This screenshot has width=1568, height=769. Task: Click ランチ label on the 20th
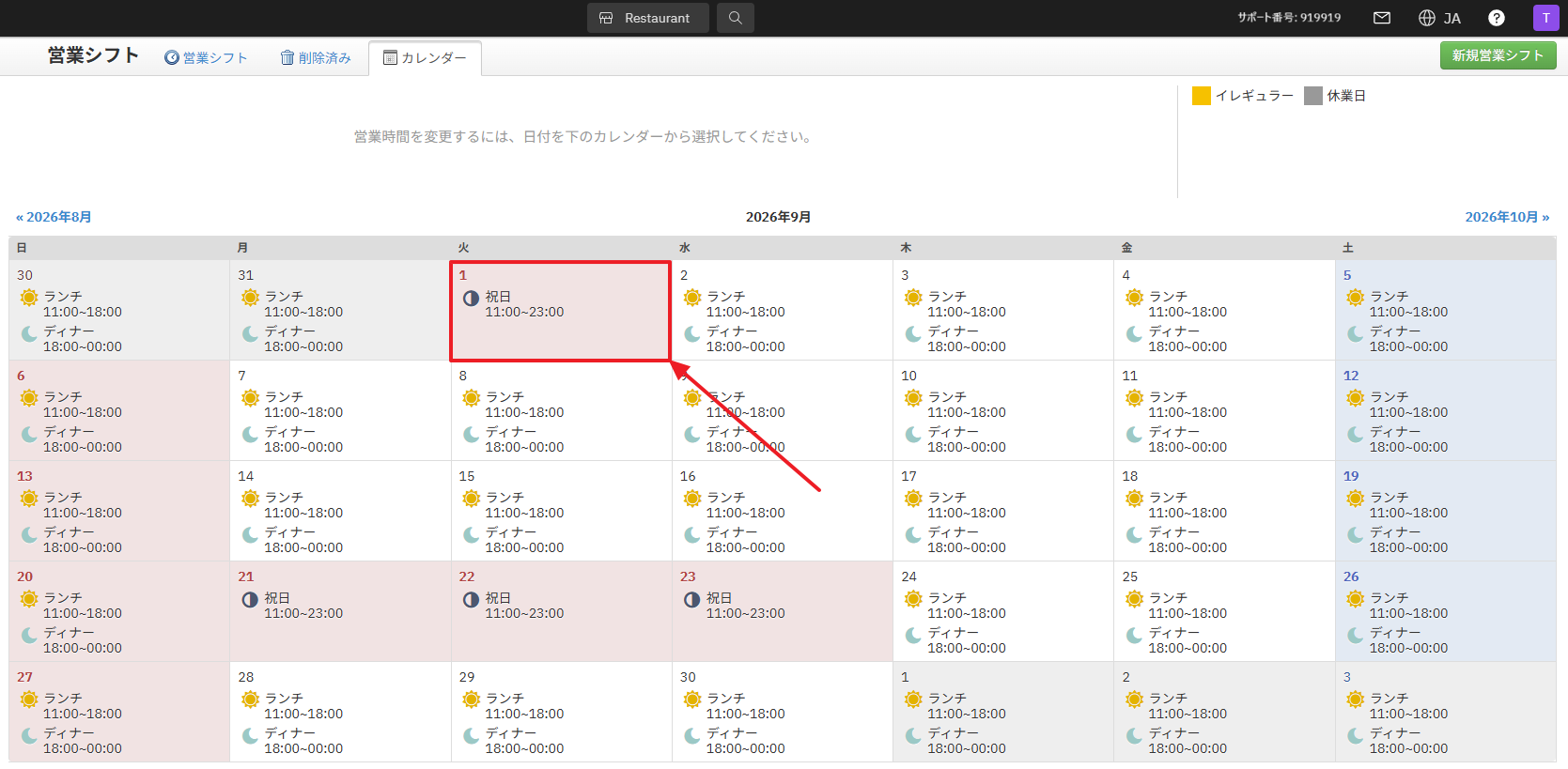[x=63, y=598]
